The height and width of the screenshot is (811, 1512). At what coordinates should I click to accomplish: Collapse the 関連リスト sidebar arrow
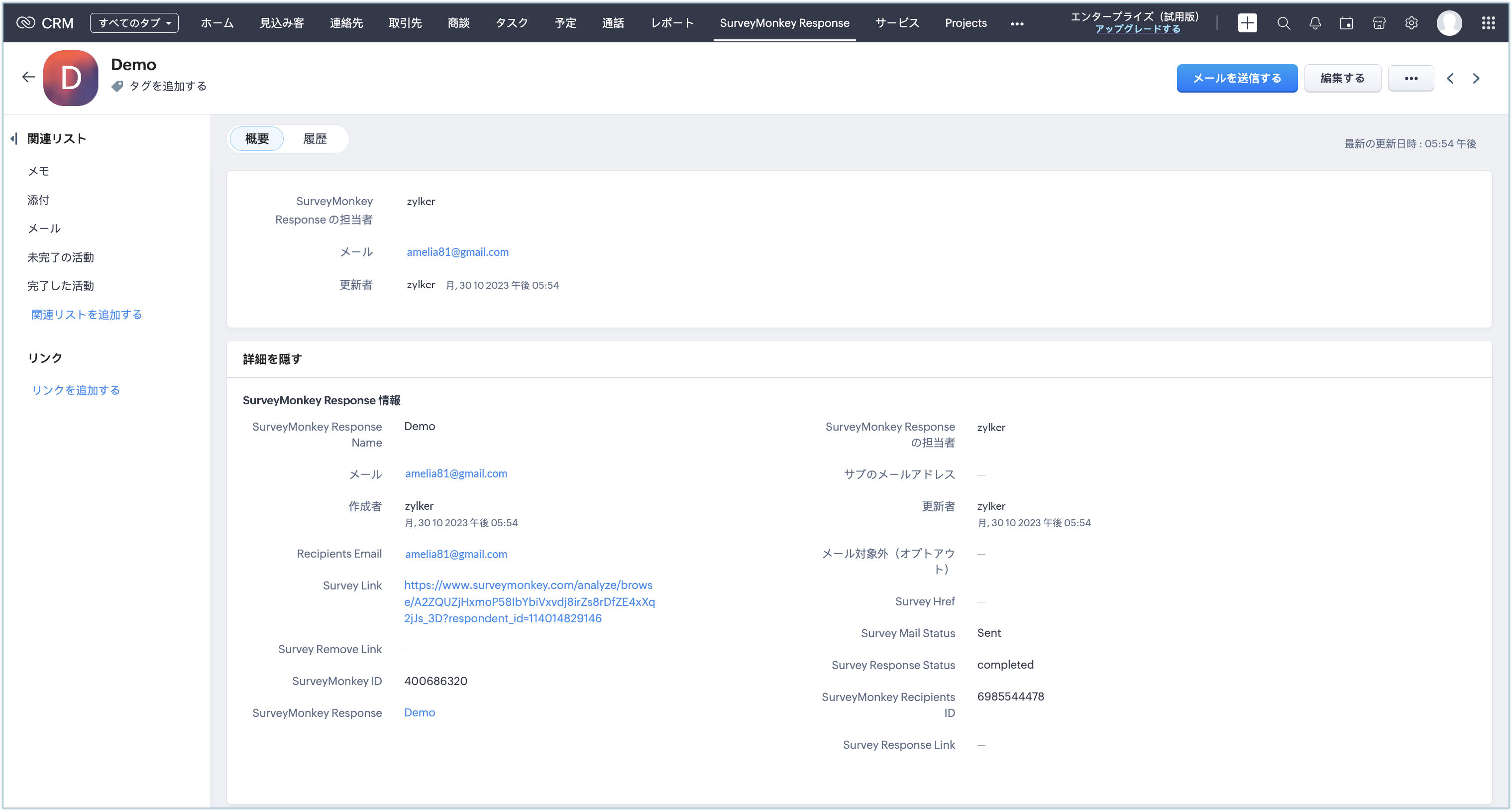[14, 138]
